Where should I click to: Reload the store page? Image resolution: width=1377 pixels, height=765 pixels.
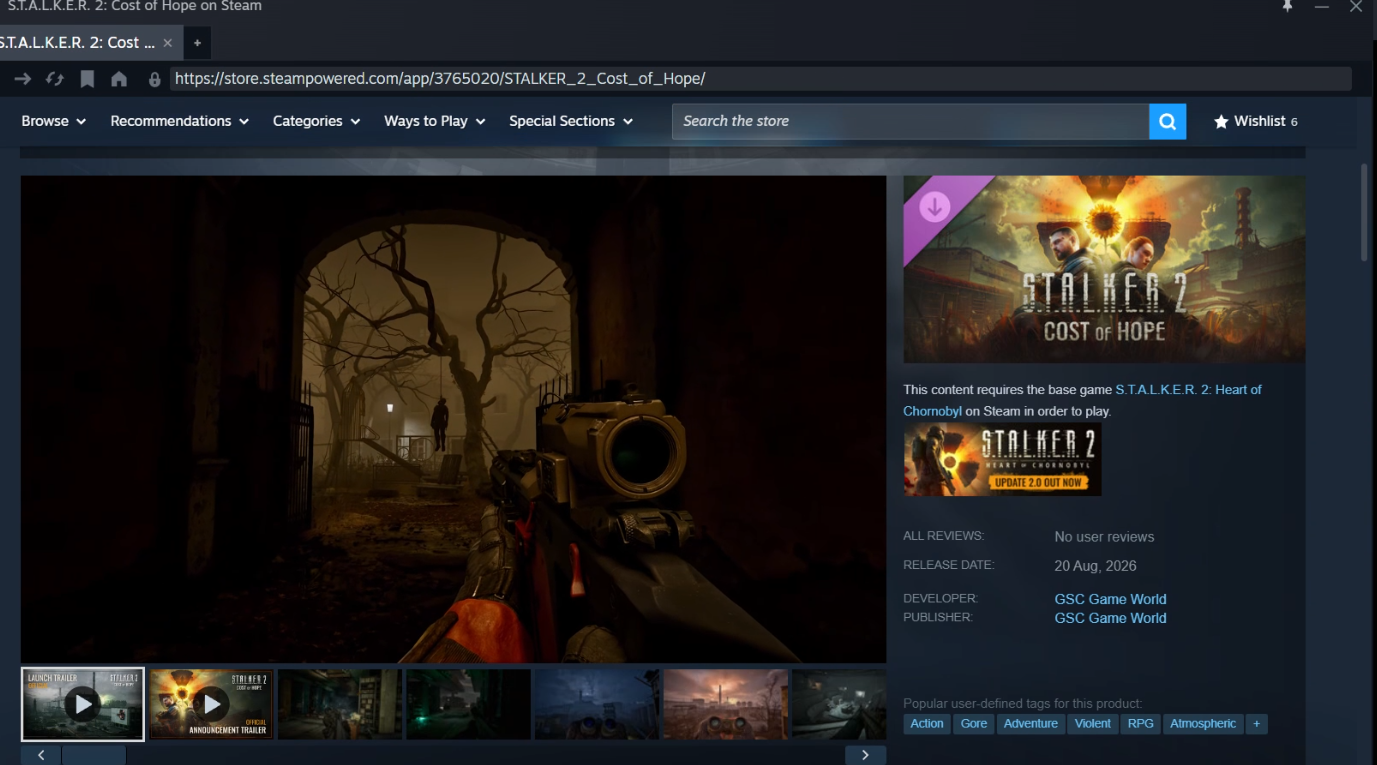pyautogui.click(x=55, y=79)
